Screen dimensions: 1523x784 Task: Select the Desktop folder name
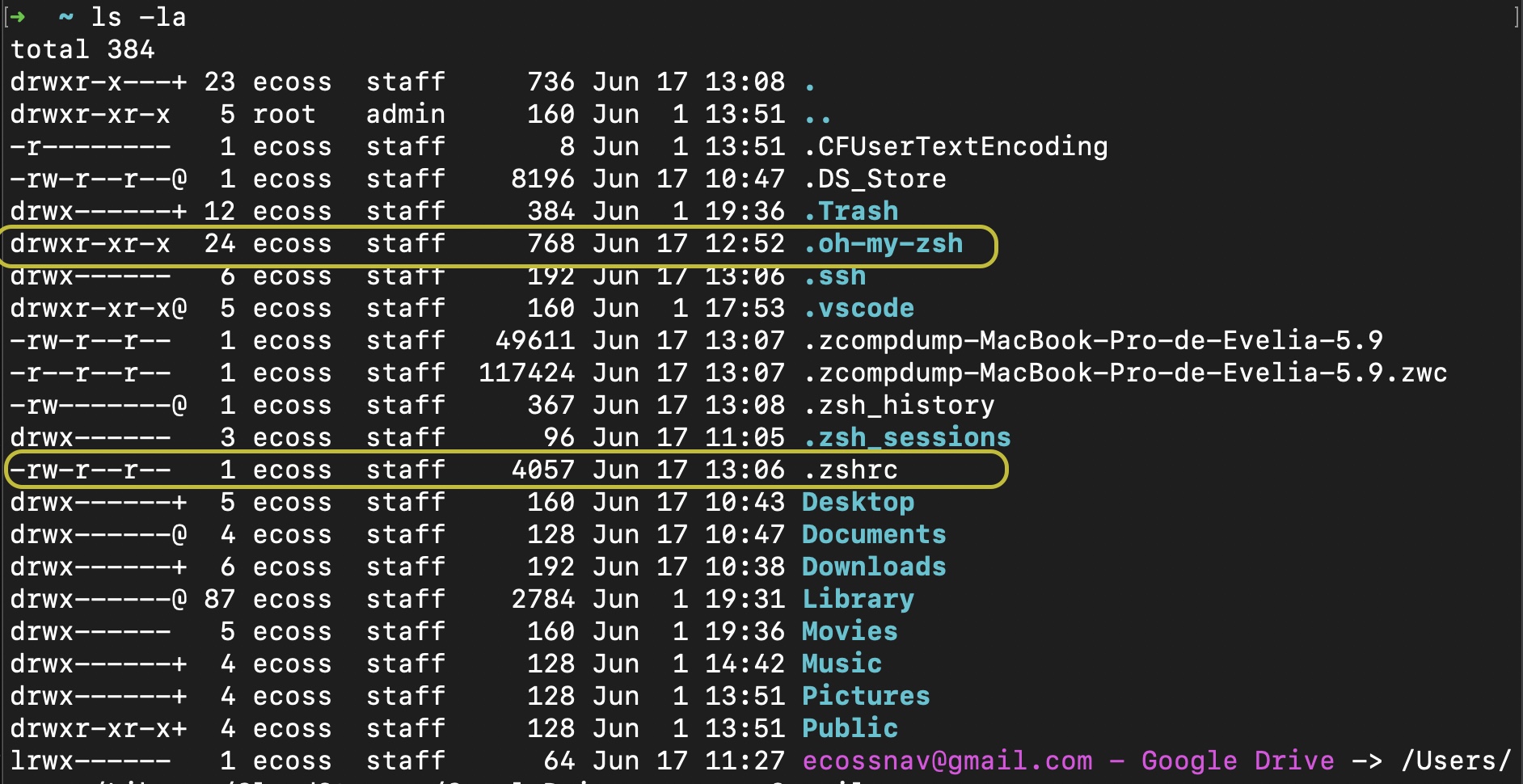[x=859, y=502]
